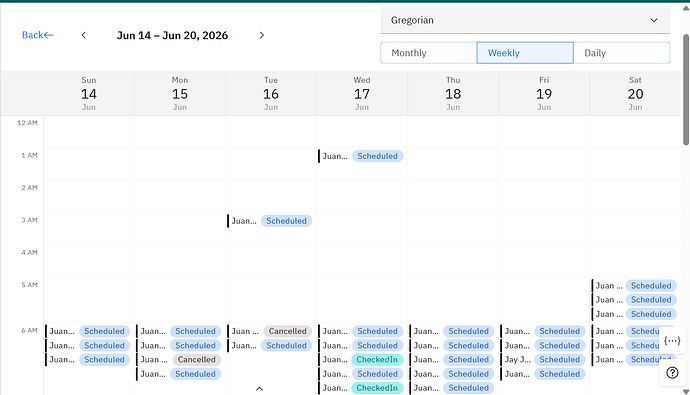Open Jay J... Scheduled appointment on Friday
Viewport: 690px width, 395px height.
point(543,360)
